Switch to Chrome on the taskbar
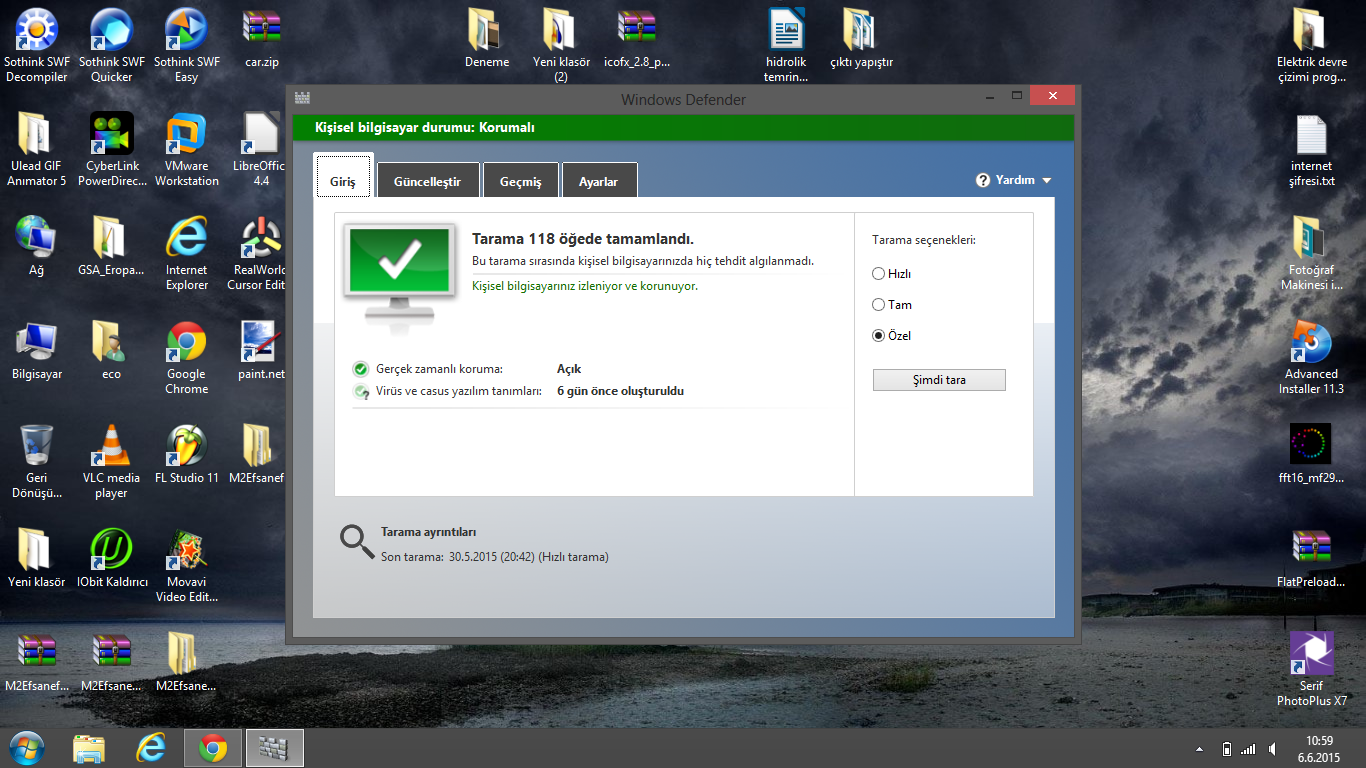 (x=212, y=748)
